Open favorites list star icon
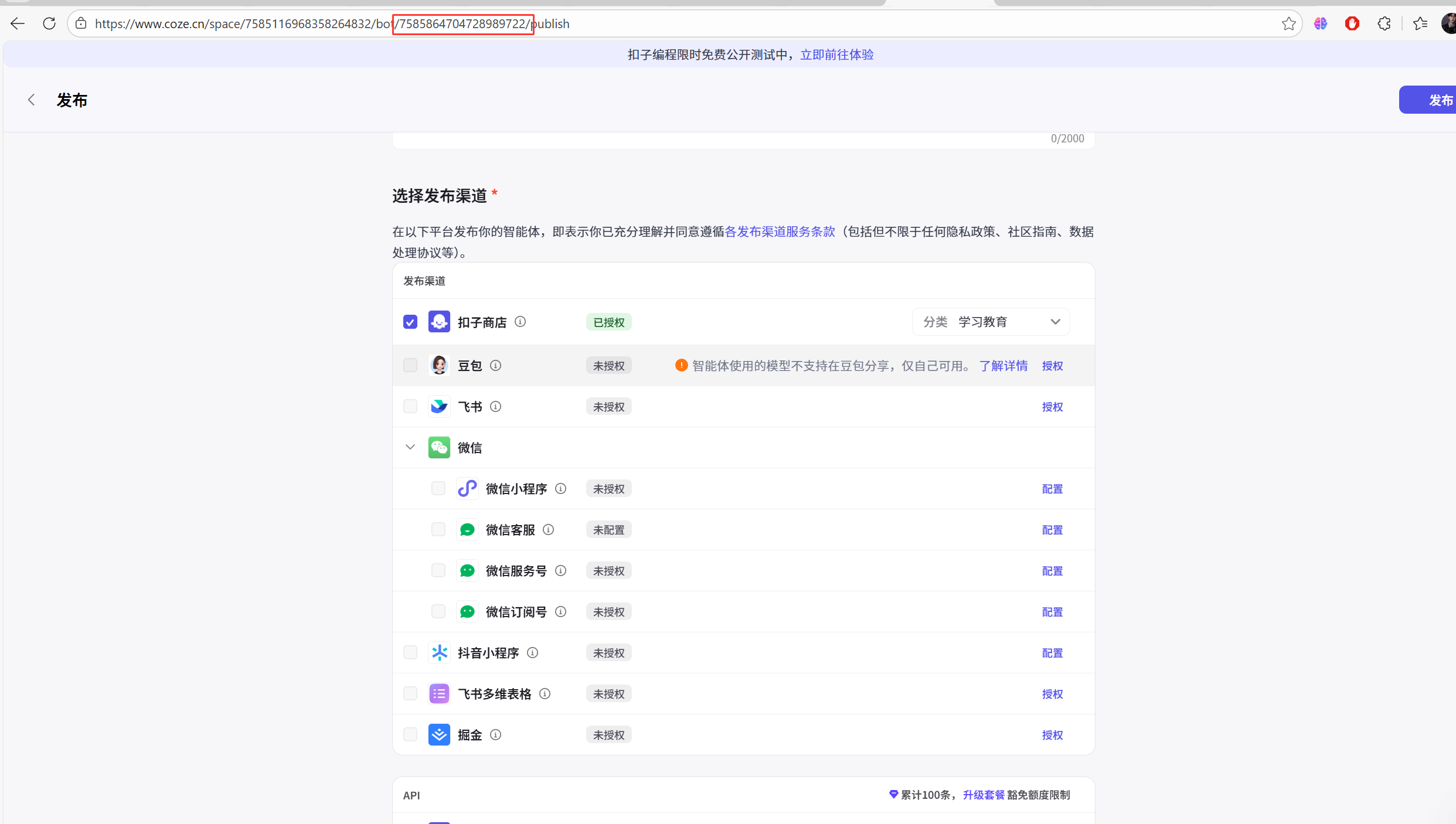 click(x=1420, y=23)
